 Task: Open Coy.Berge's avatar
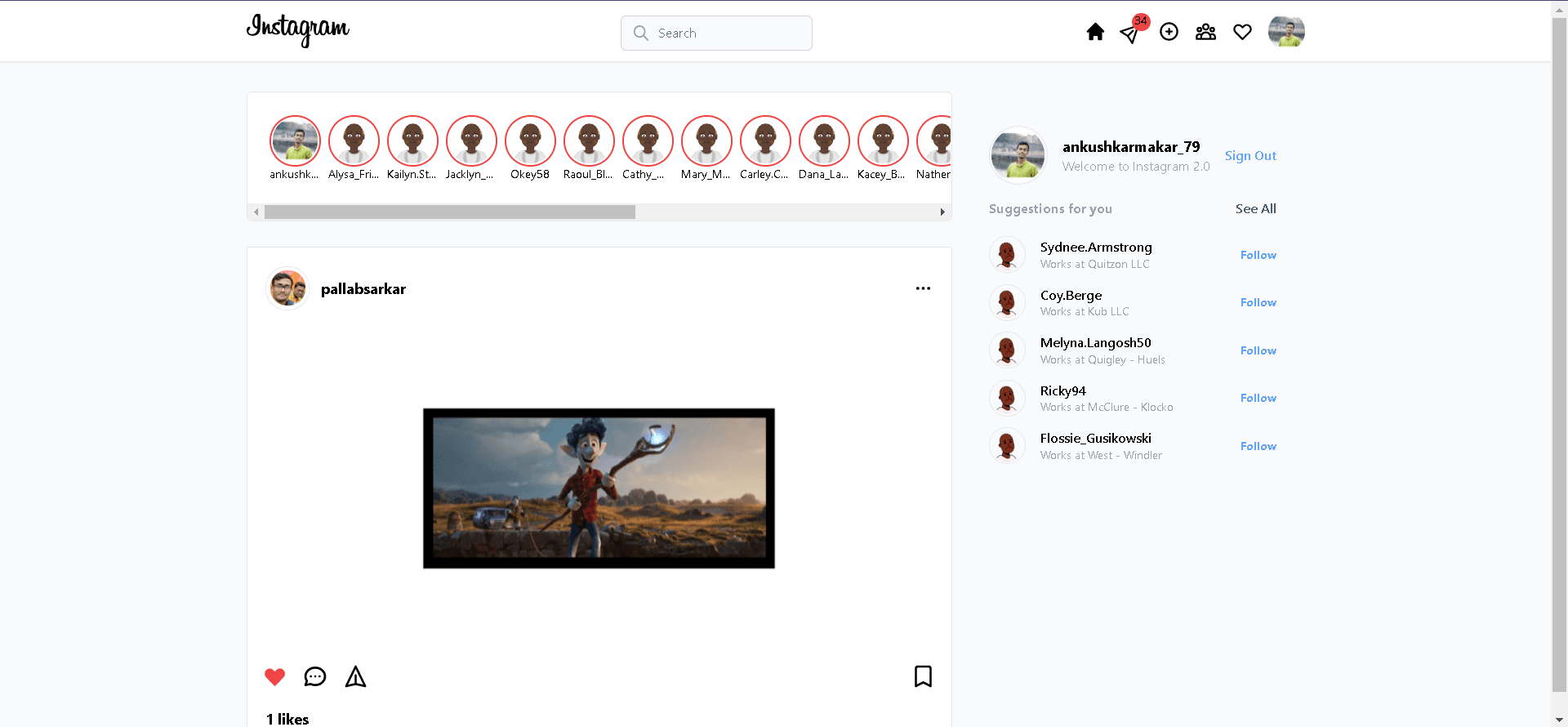coord(1007,302)
